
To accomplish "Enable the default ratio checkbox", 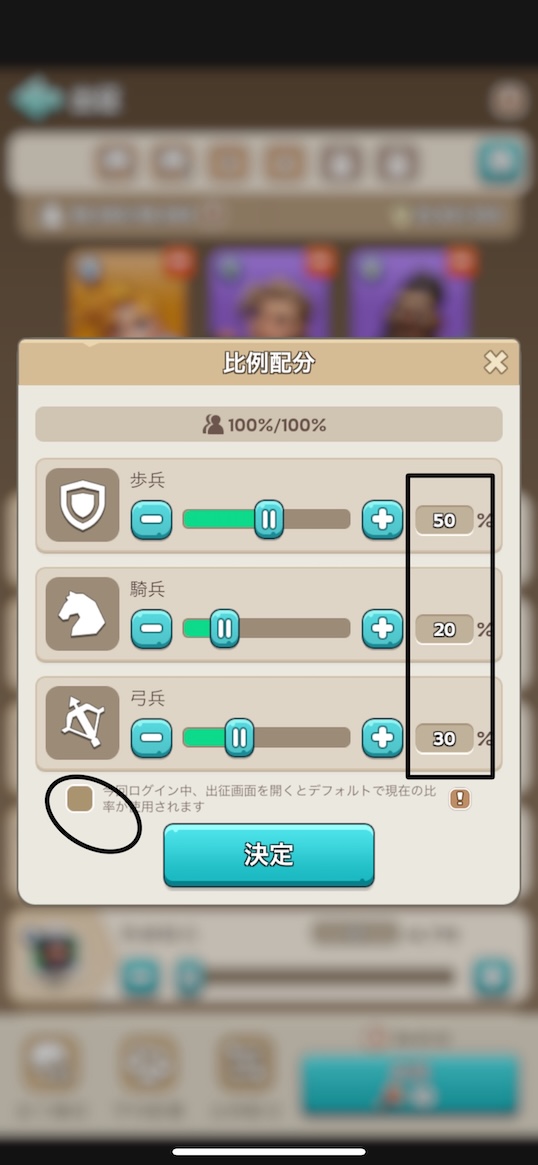I will pos(80,799).
